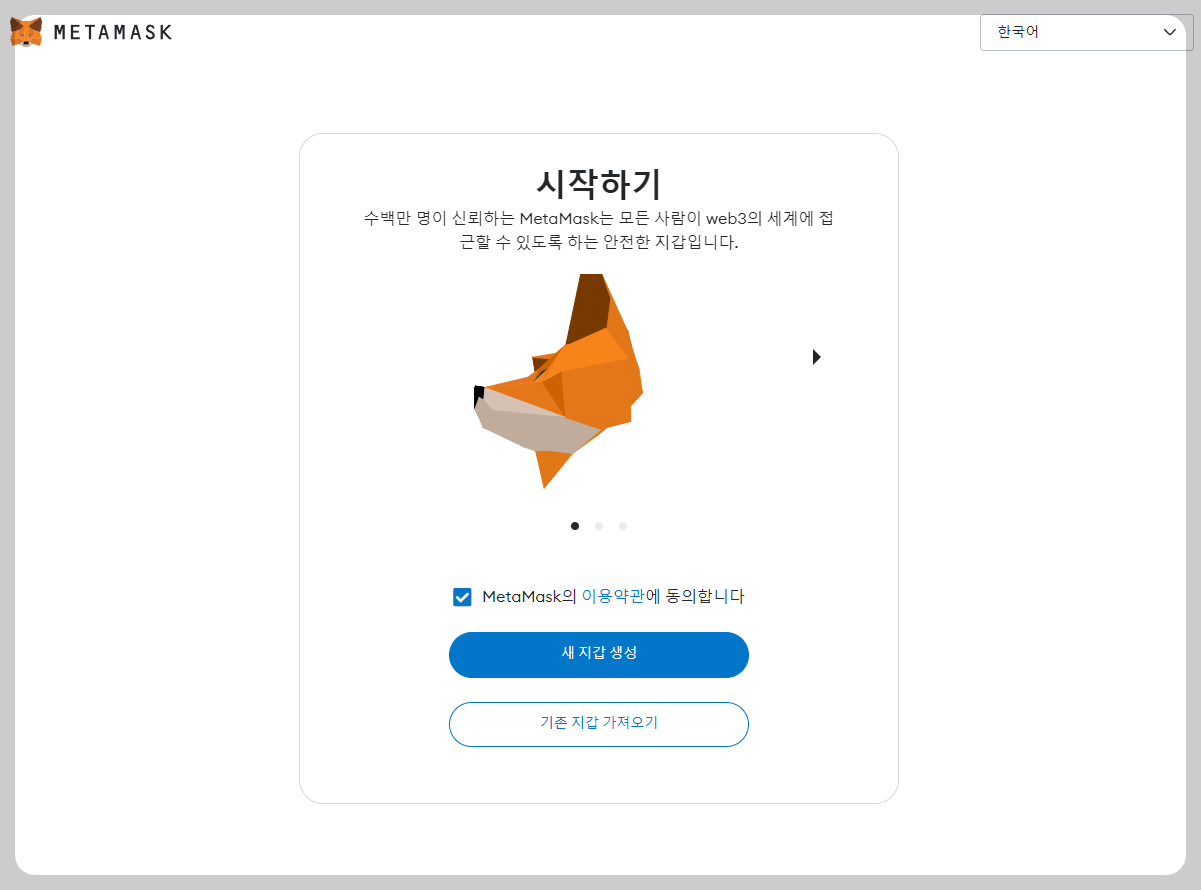Open the 이용약관 terms link
Image resolution: width=1201 pixels, height=890 pixels.
click(x=614, y=597)
